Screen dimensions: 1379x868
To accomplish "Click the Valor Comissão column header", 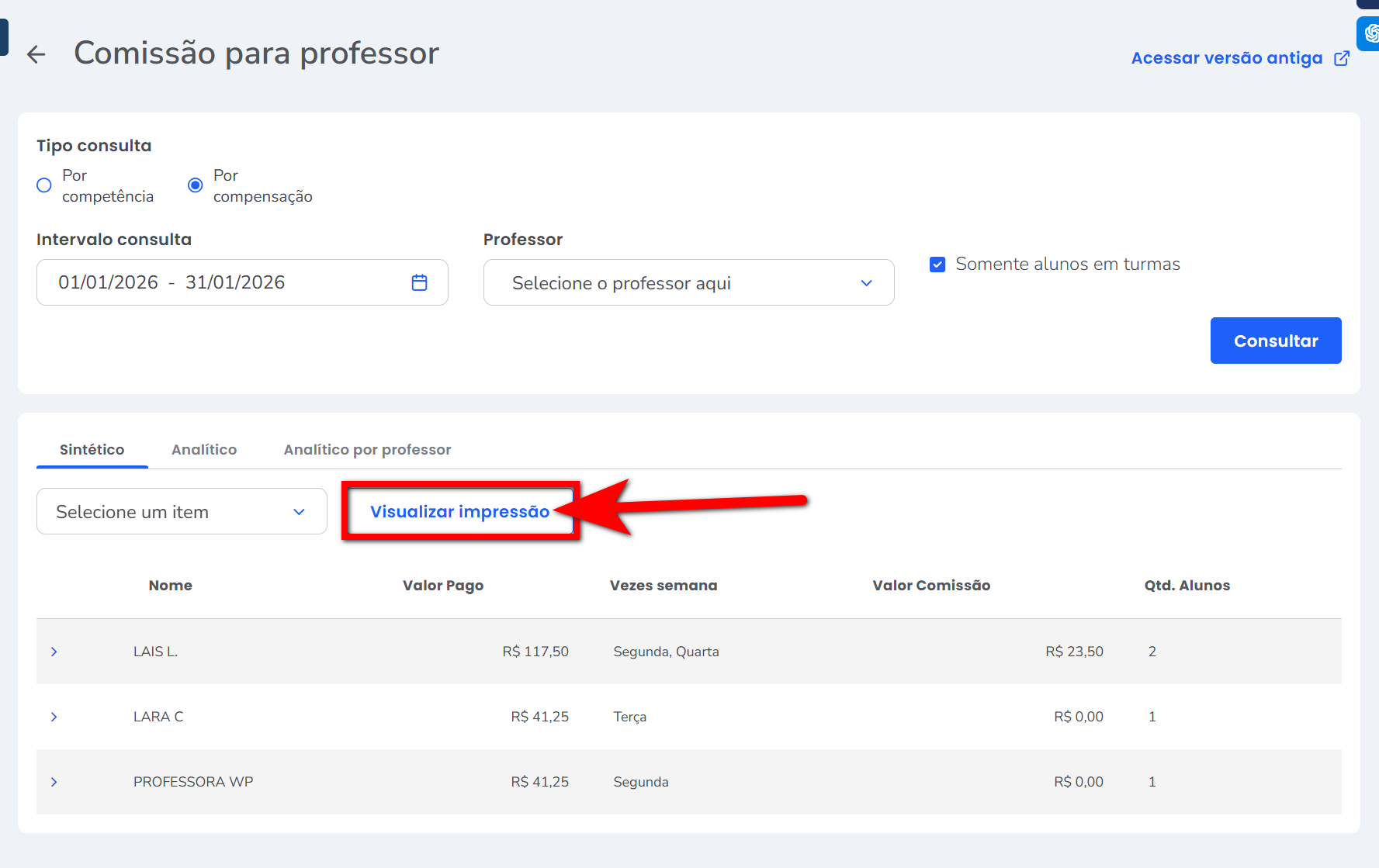I will (x=930, y=586).
